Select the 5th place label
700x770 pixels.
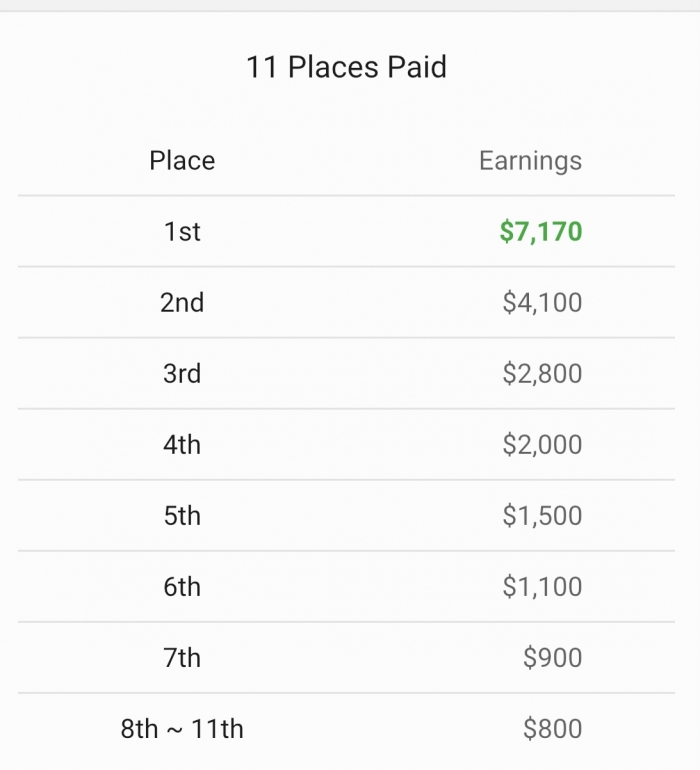182,516
